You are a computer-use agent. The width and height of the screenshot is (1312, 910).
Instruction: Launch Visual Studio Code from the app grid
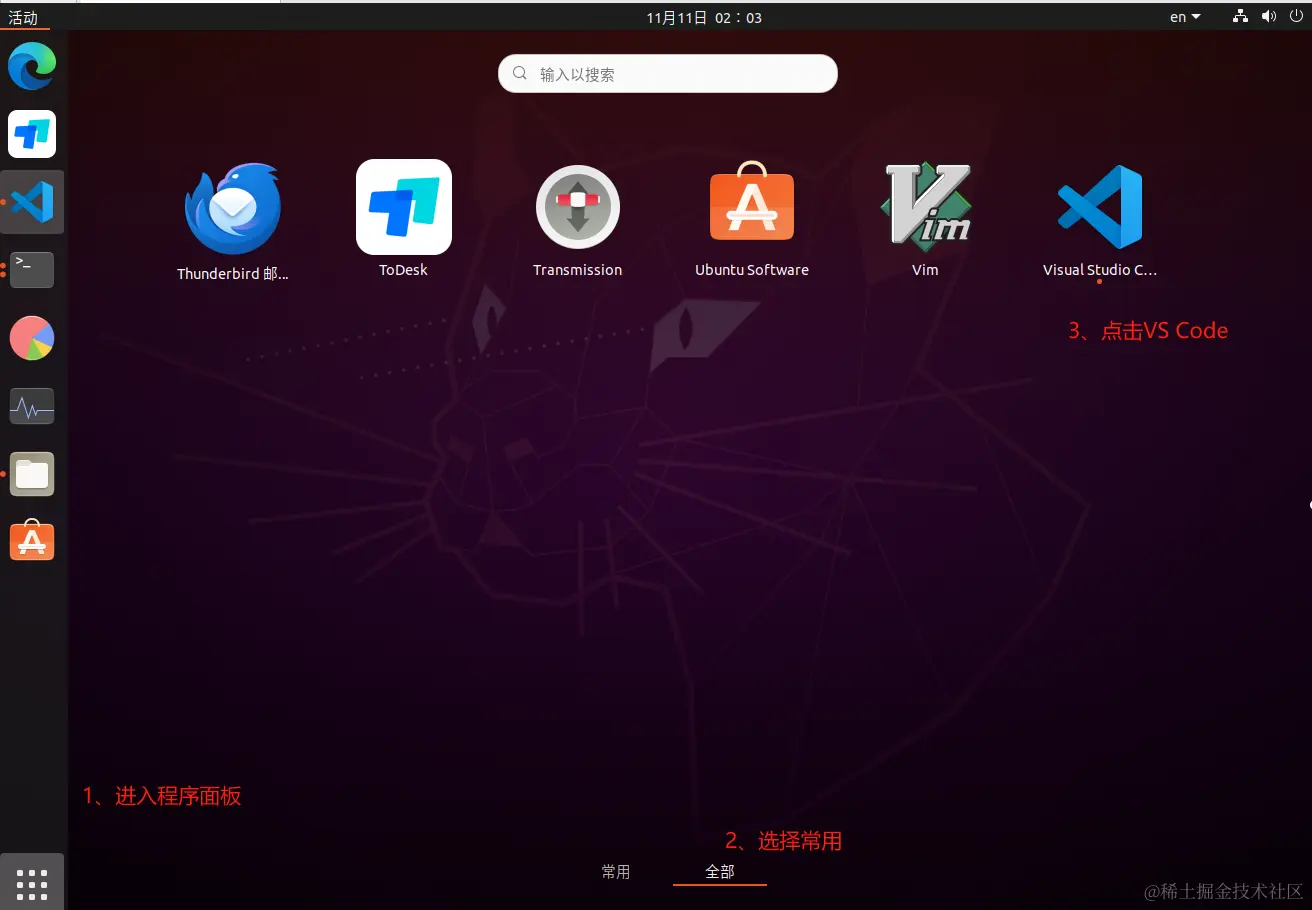point(1100,207)
